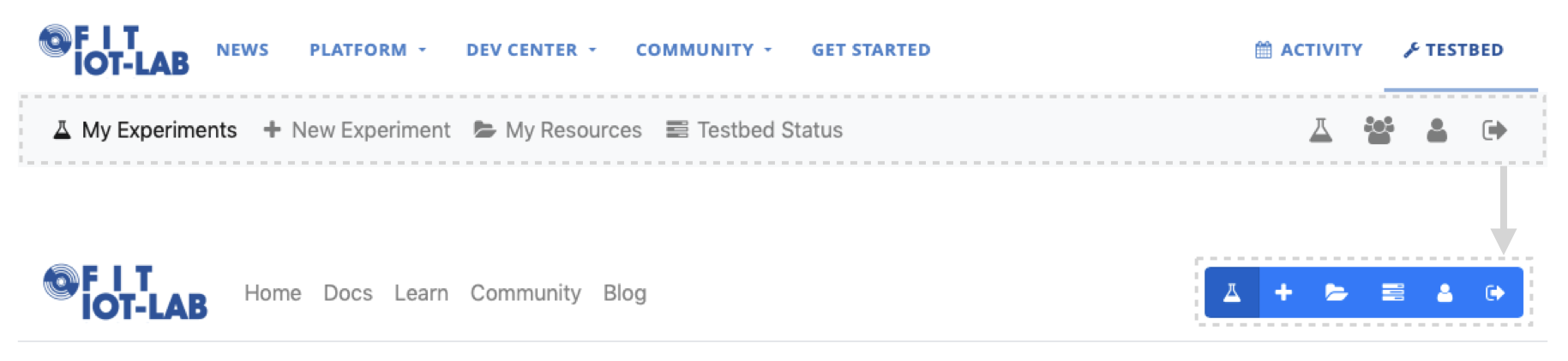Switch to the TESTBED tab
This screenshot has height=361, width=1568.
click(x=1454, y=50)
